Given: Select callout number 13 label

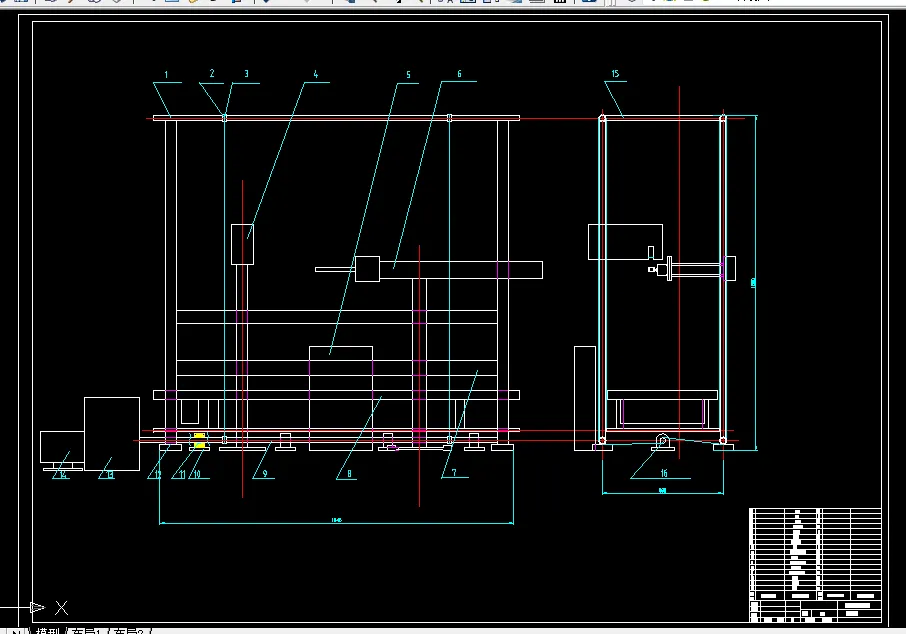Looking at the screenshot, I should pos(110,475).
